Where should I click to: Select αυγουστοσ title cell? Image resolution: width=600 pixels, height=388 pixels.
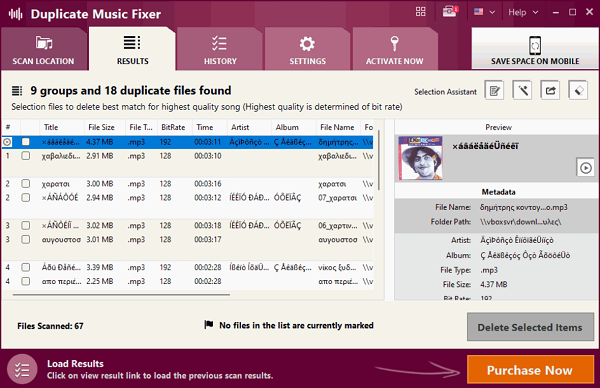[61, 240]
